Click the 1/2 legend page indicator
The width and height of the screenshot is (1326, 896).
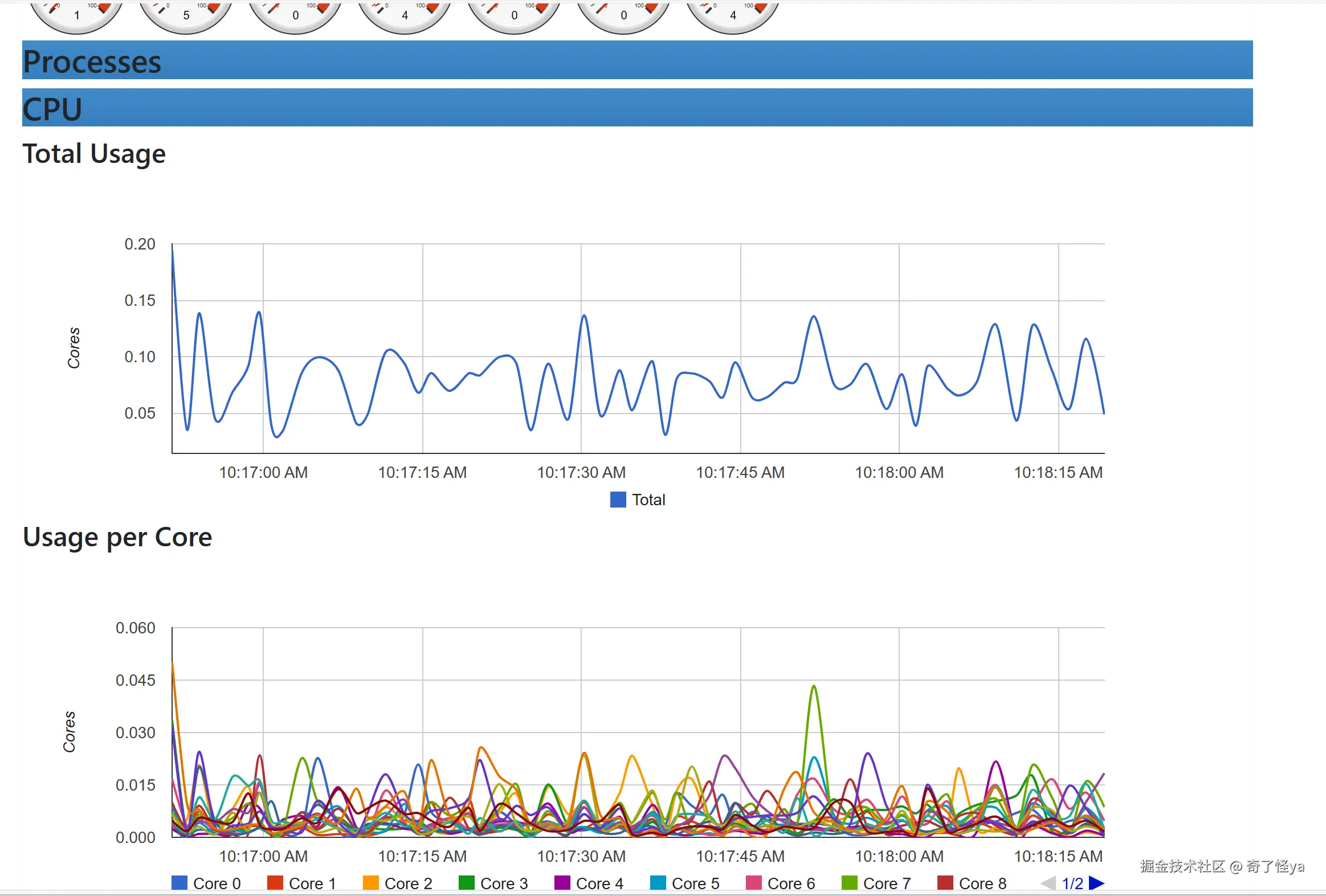(1072, 883)
